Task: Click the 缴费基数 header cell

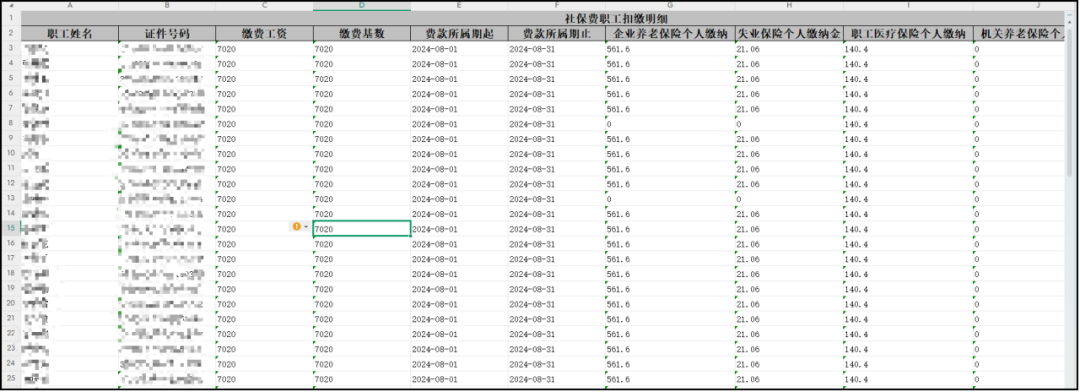Action: (x=362, y=33)
